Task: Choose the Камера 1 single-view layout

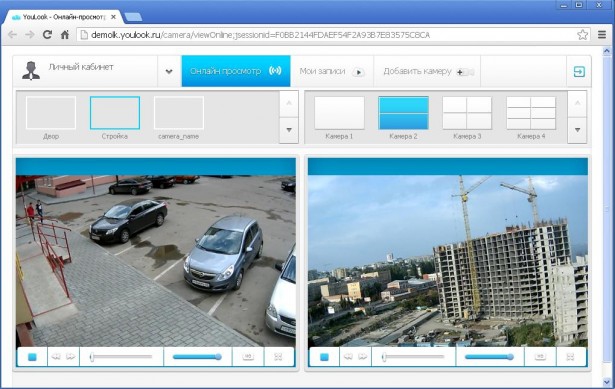Action: click(x=339, y=113)
